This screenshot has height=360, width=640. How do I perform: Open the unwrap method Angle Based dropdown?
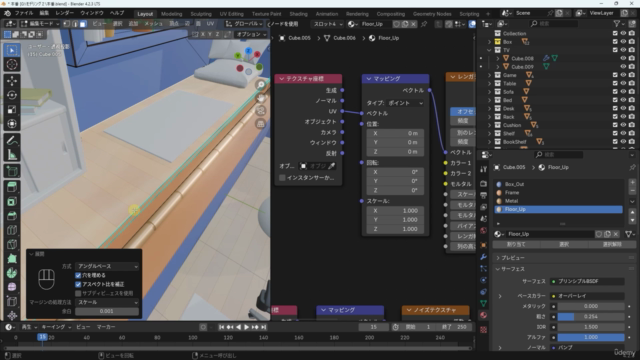tap(107, 266)
